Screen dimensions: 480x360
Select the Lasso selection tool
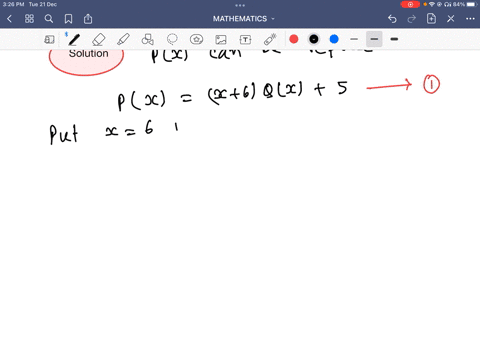pos(172,39)
